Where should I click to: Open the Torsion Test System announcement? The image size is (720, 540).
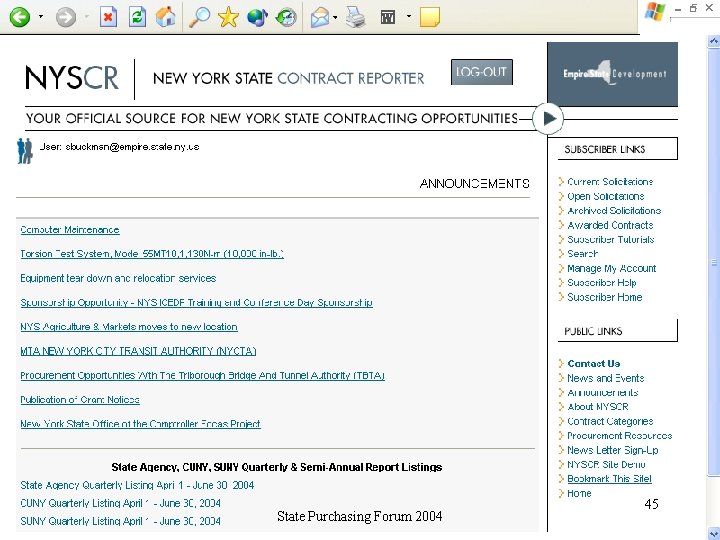[152, 254]
